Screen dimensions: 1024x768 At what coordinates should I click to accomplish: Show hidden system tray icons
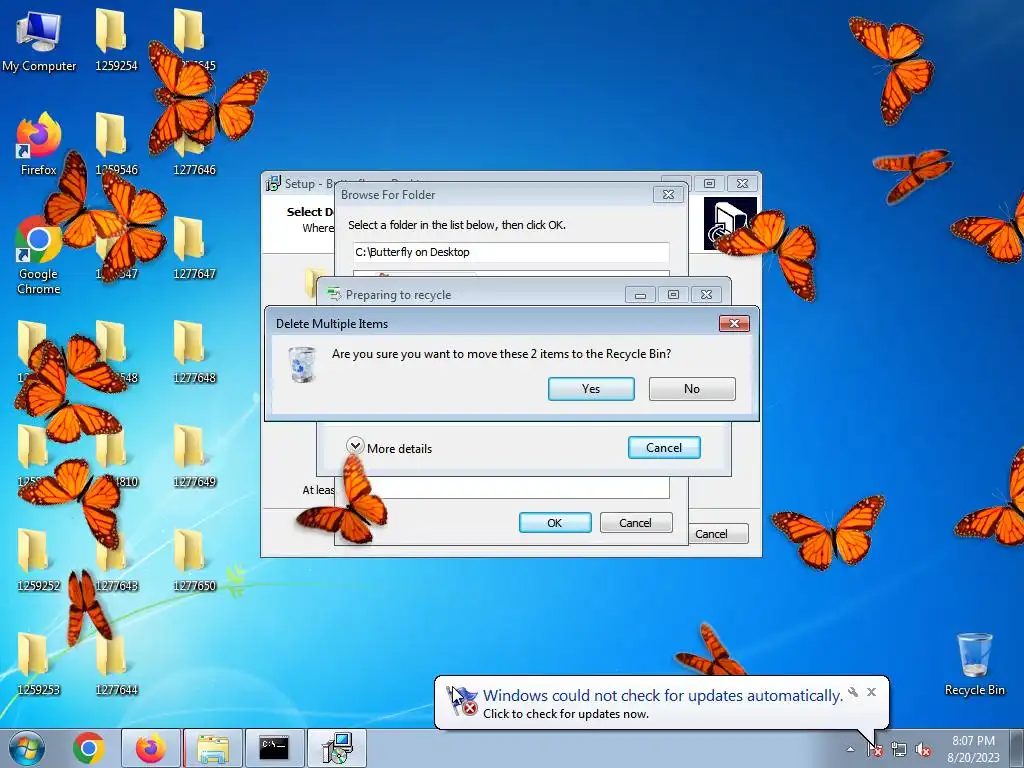point(850,750)
